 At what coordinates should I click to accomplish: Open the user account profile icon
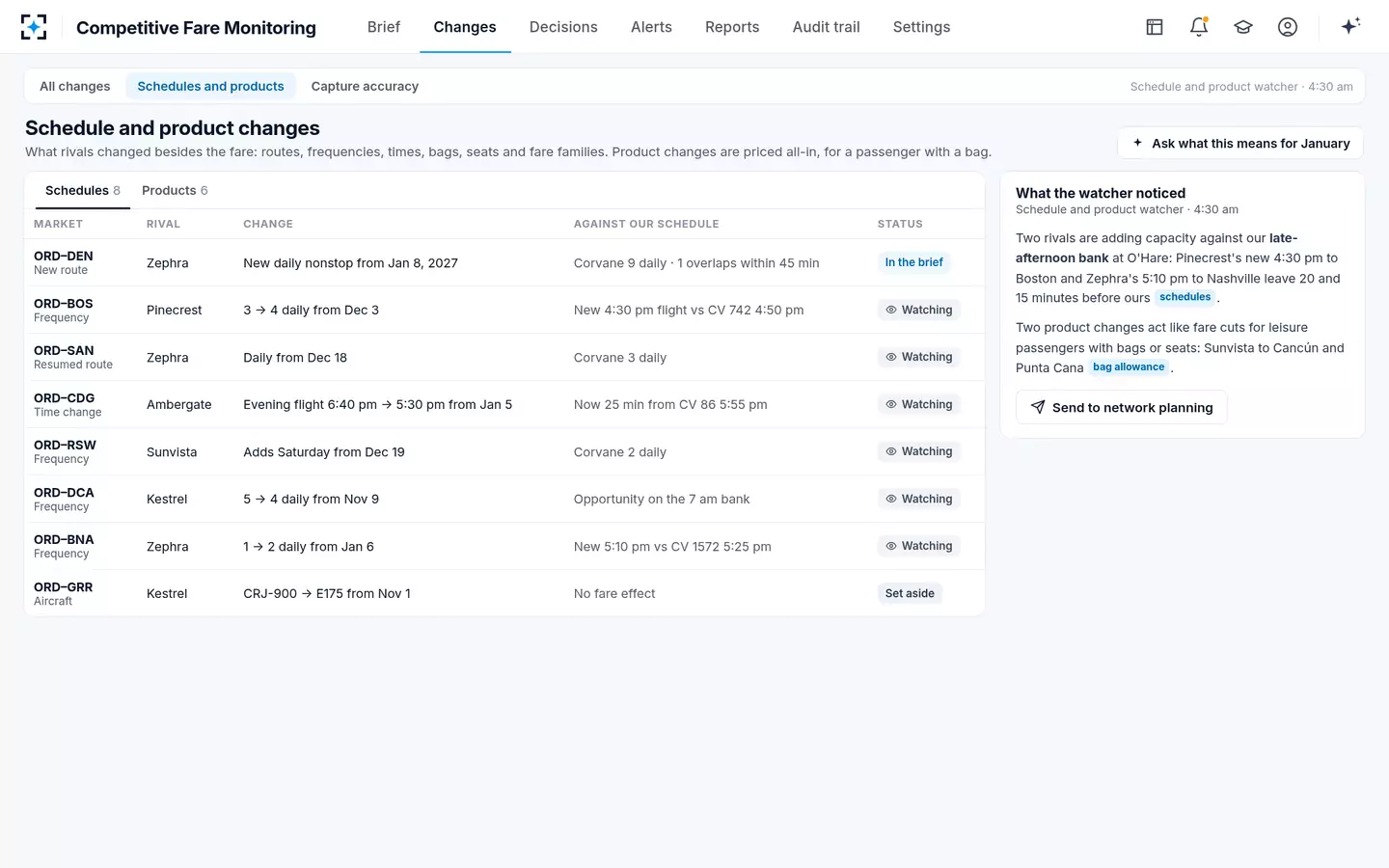tap(1288, 27)
